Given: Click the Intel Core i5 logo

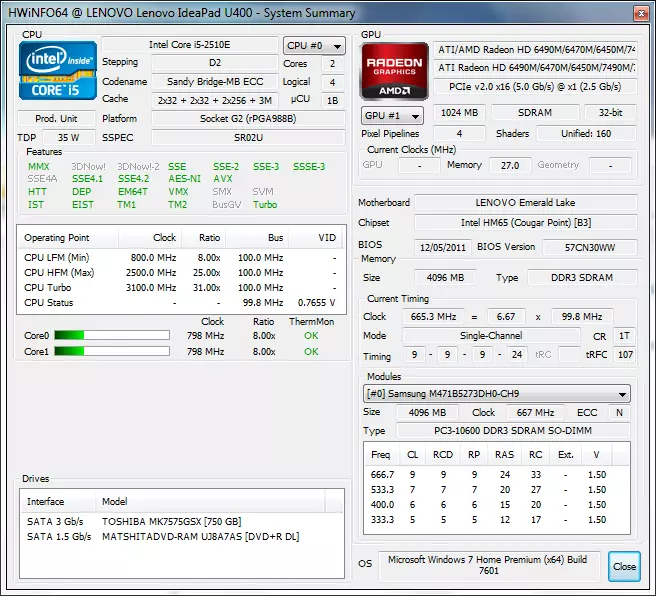Looking at the screenshot, I should [x=58, y=70].
